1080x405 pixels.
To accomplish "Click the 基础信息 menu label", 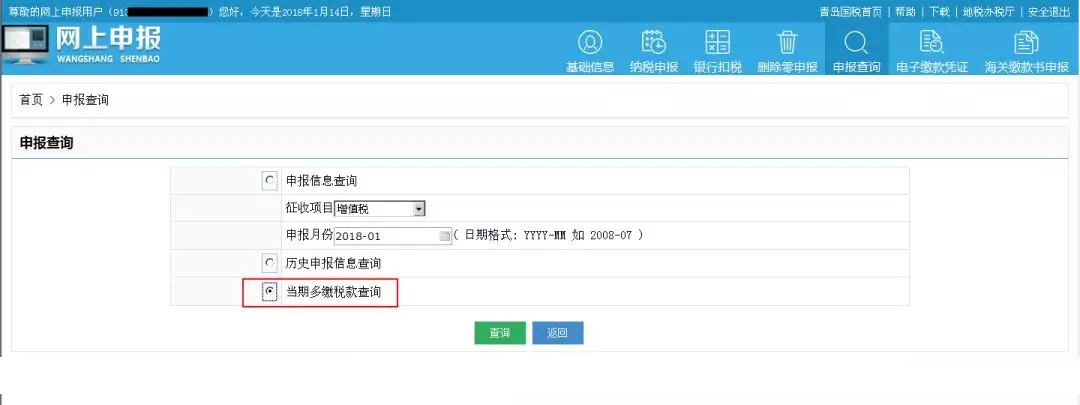I will tap(590, 67).
